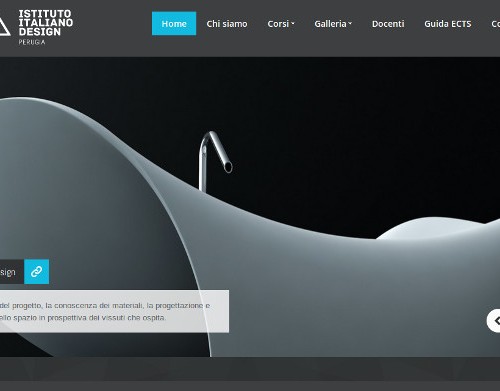Expand the Galleria dropdown menu
The width and height of the screenshot is (500, 391).
[333, 24]
